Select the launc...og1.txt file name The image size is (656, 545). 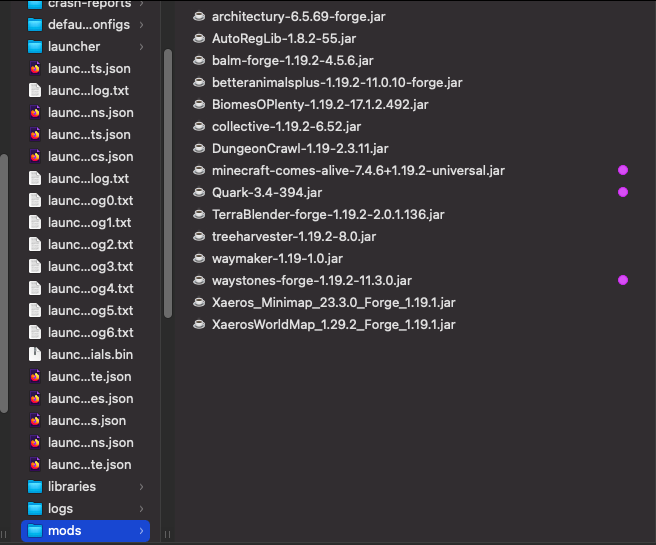[90, 223]
